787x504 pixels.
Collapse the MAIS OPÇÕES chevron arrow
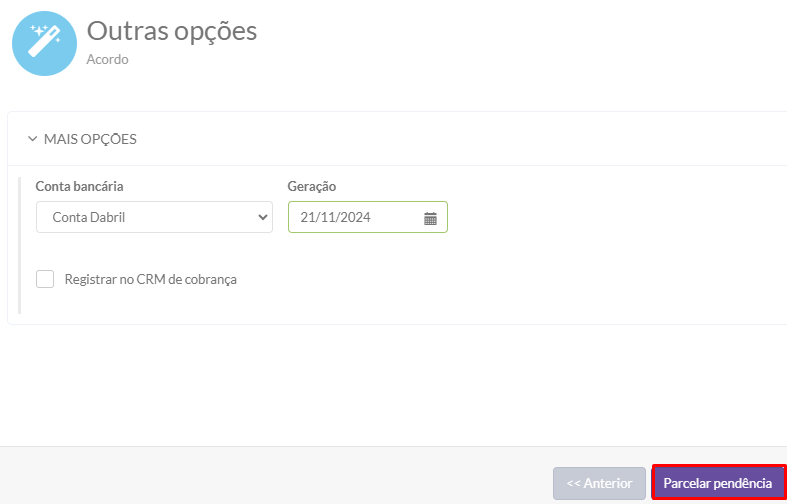pos(32,139)
